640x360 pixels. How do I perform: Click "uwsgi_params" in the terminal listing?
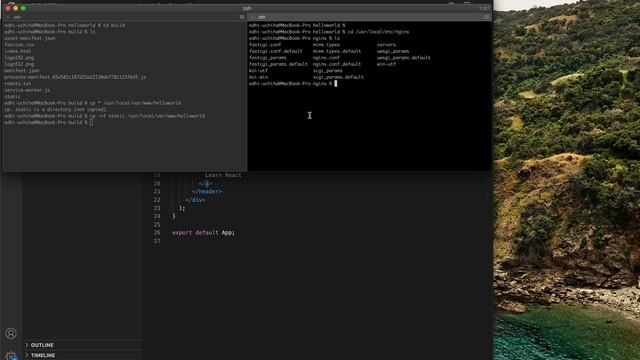(393, 51)
